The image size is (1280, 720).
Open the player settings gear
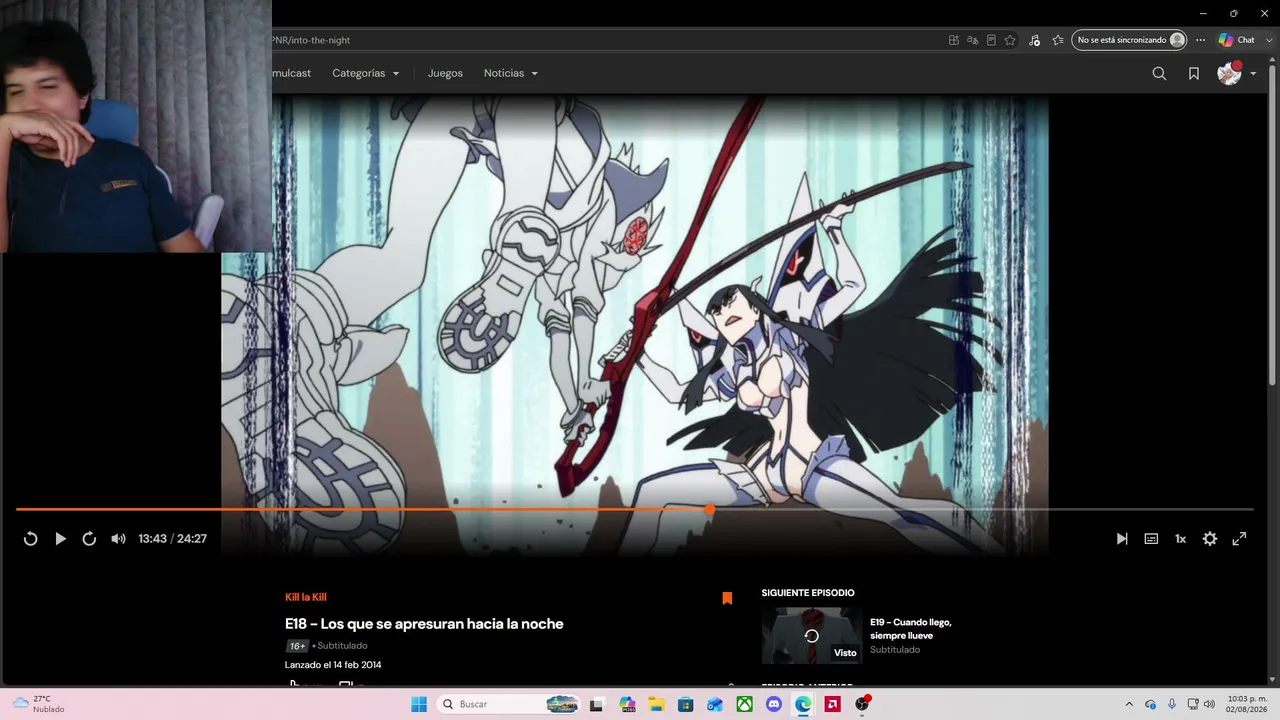(1210, 539)
